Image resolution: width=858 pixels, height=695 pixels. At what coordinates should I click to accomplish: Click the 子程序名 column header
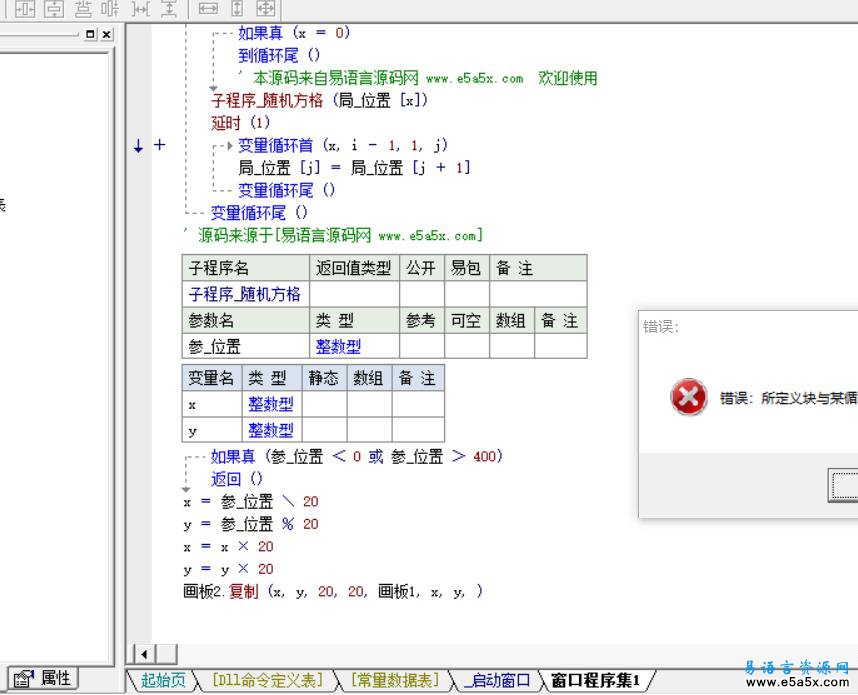click(x=245, y=268)
